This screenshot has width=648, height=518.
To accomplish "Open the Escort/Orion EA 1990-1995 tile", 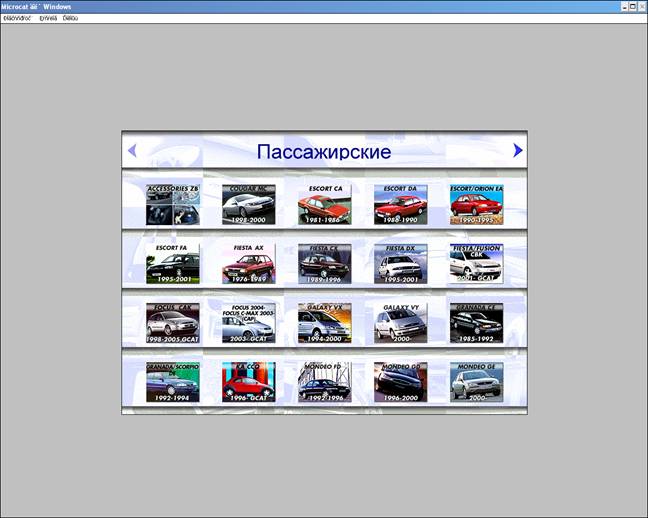I will [476, 204].
